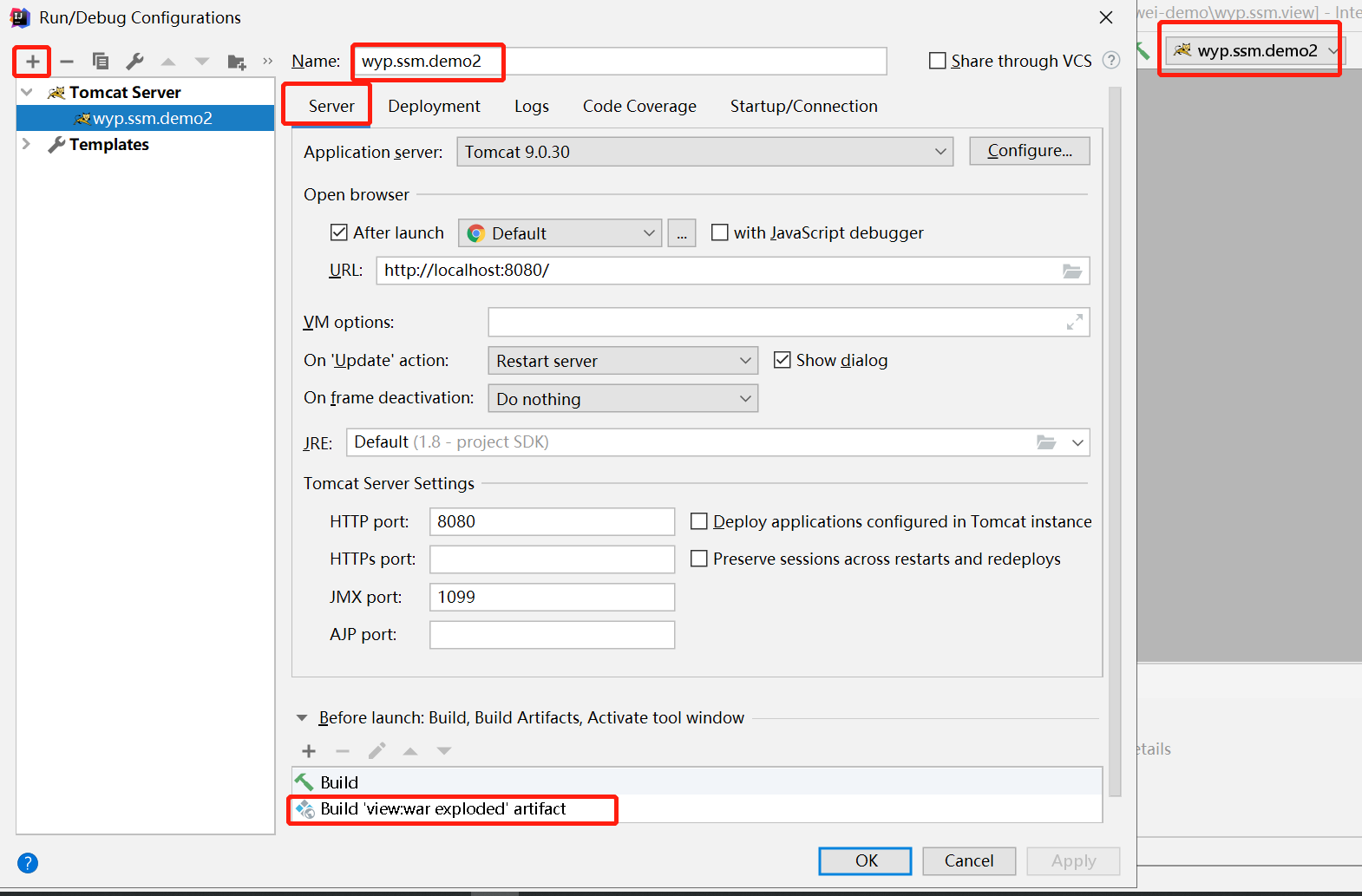Open the On 'Update' action dropdown
The height and width of the screenshot is (896, 1362).
[x=623, y=361]
